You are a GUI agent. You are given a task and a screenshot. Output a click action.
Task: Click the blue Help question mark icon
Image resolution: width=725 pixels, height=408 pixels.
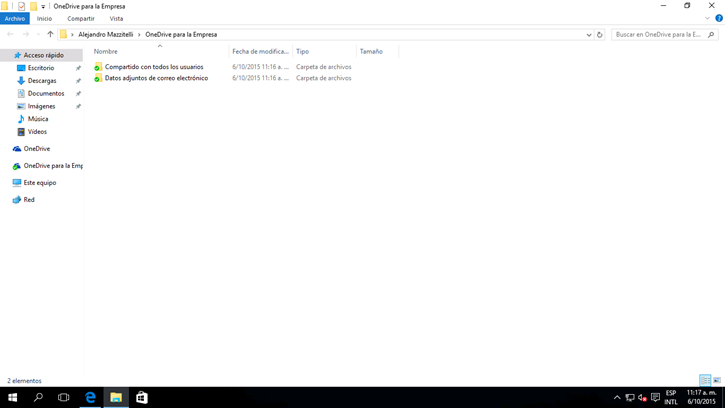(x=718, y=18)
